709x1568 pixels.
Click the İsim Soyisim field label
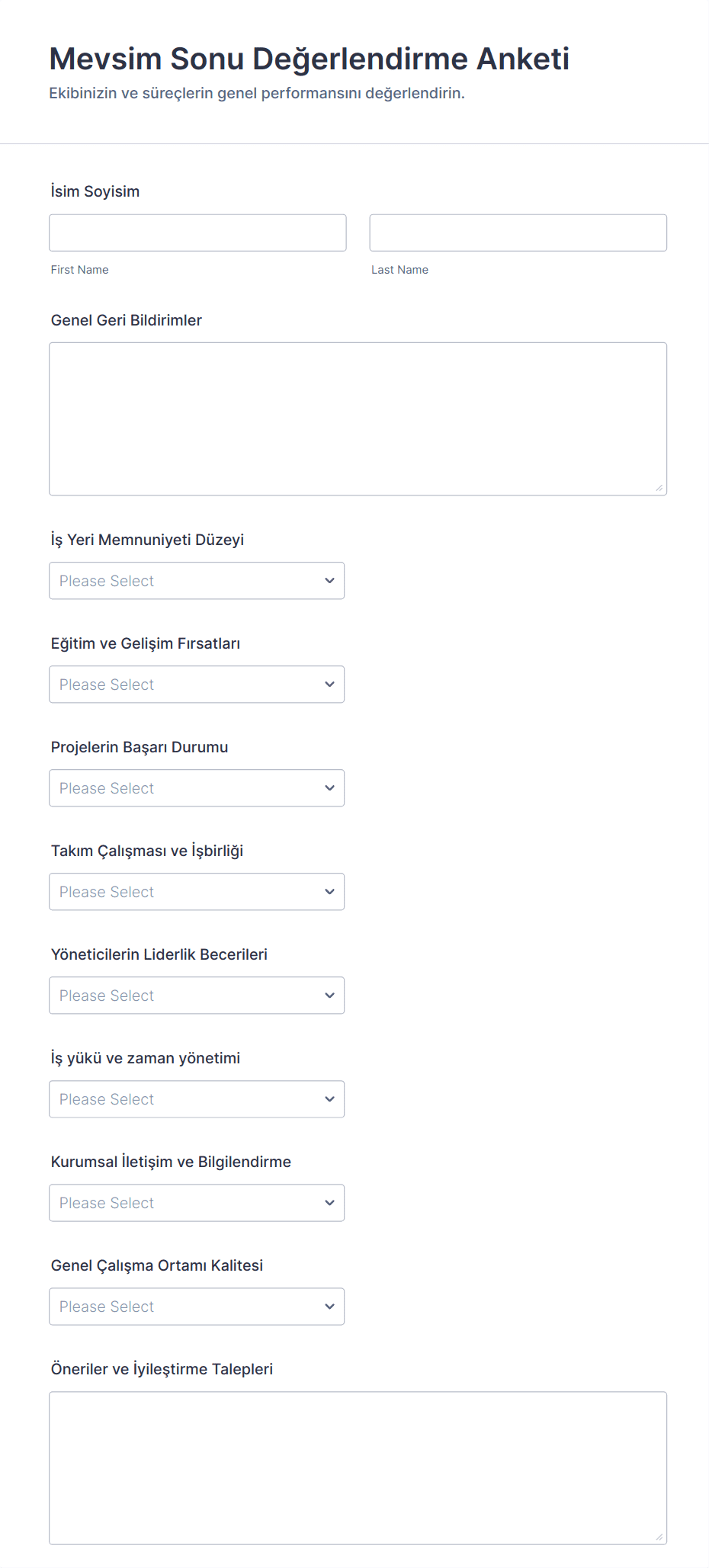[95, 191]
